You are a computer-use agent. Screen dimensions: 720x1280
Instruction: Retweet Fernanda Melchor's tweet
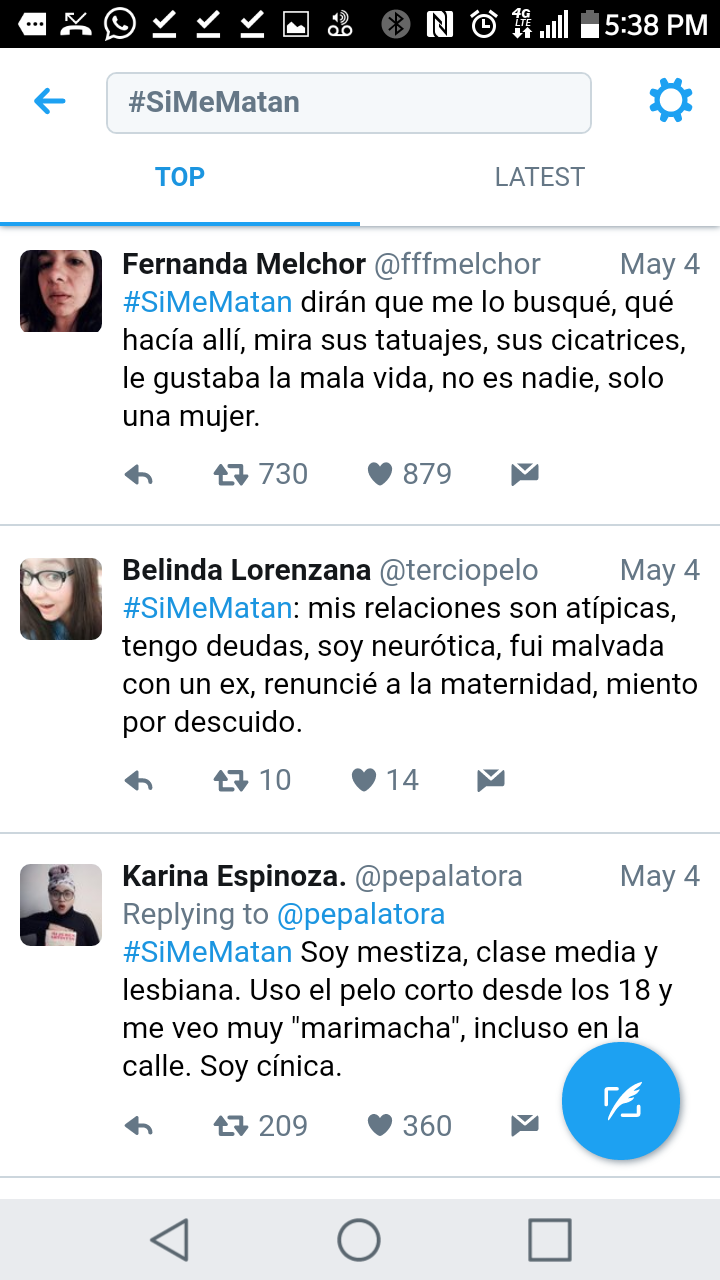231,474
